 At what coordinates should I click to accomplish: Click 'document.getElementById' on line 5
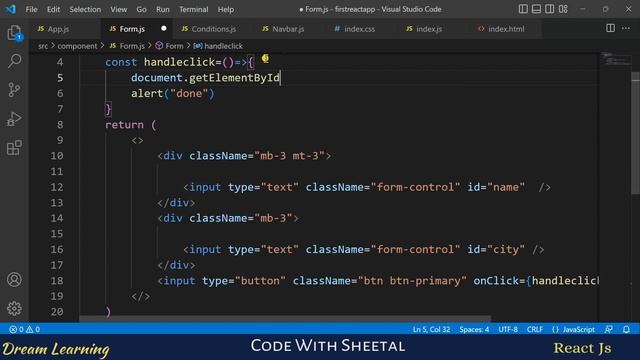205,78
